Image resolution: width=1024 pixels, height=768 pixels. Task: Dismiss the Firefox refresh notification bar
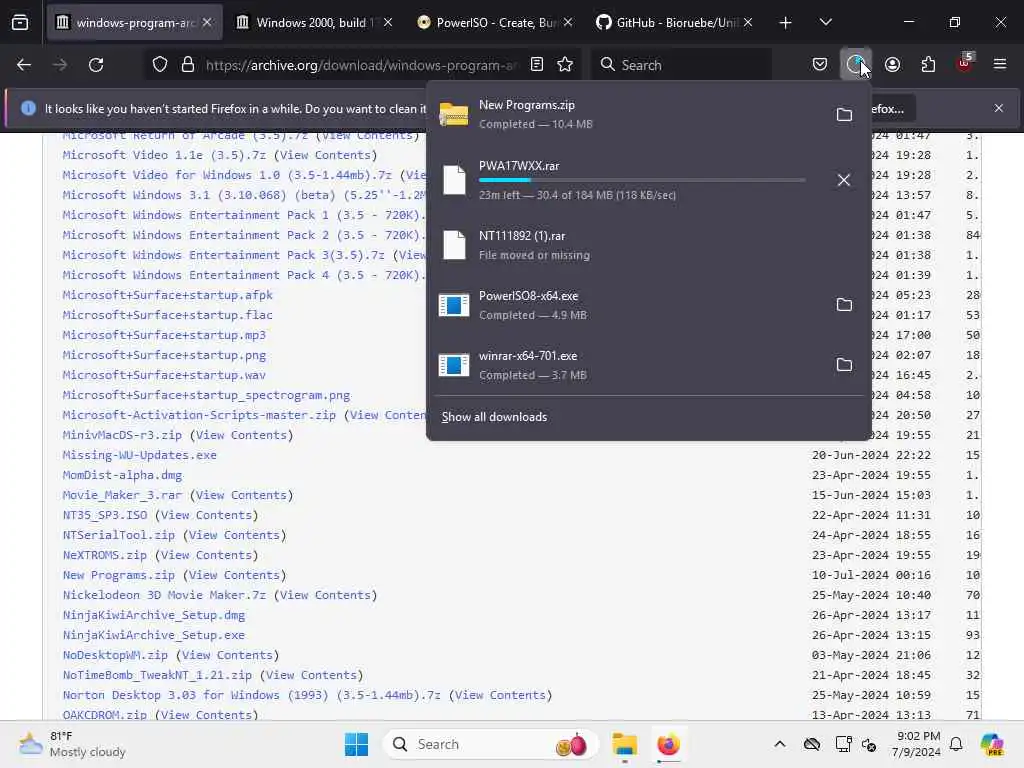999,108
